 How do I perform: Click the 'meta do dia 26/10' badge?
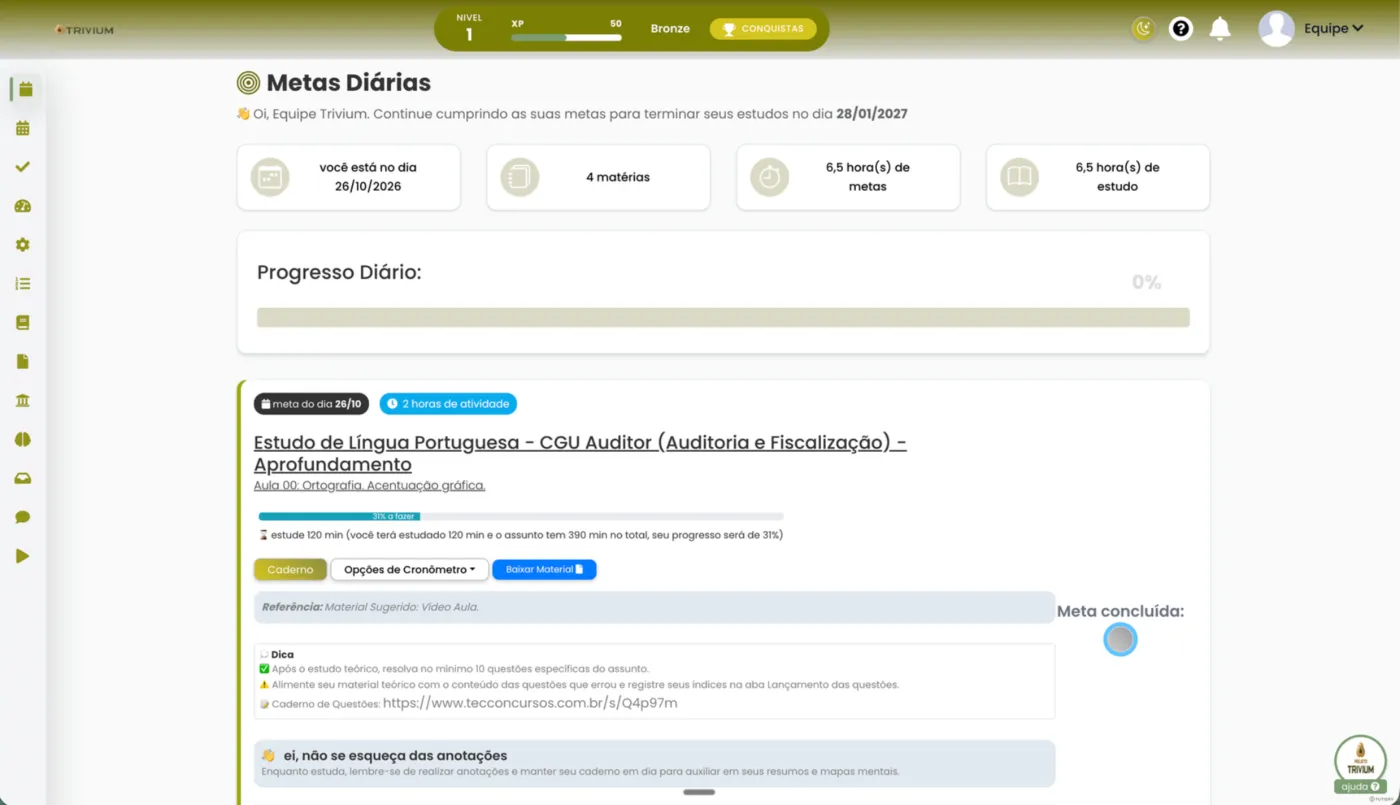click(x=311, y=404)
